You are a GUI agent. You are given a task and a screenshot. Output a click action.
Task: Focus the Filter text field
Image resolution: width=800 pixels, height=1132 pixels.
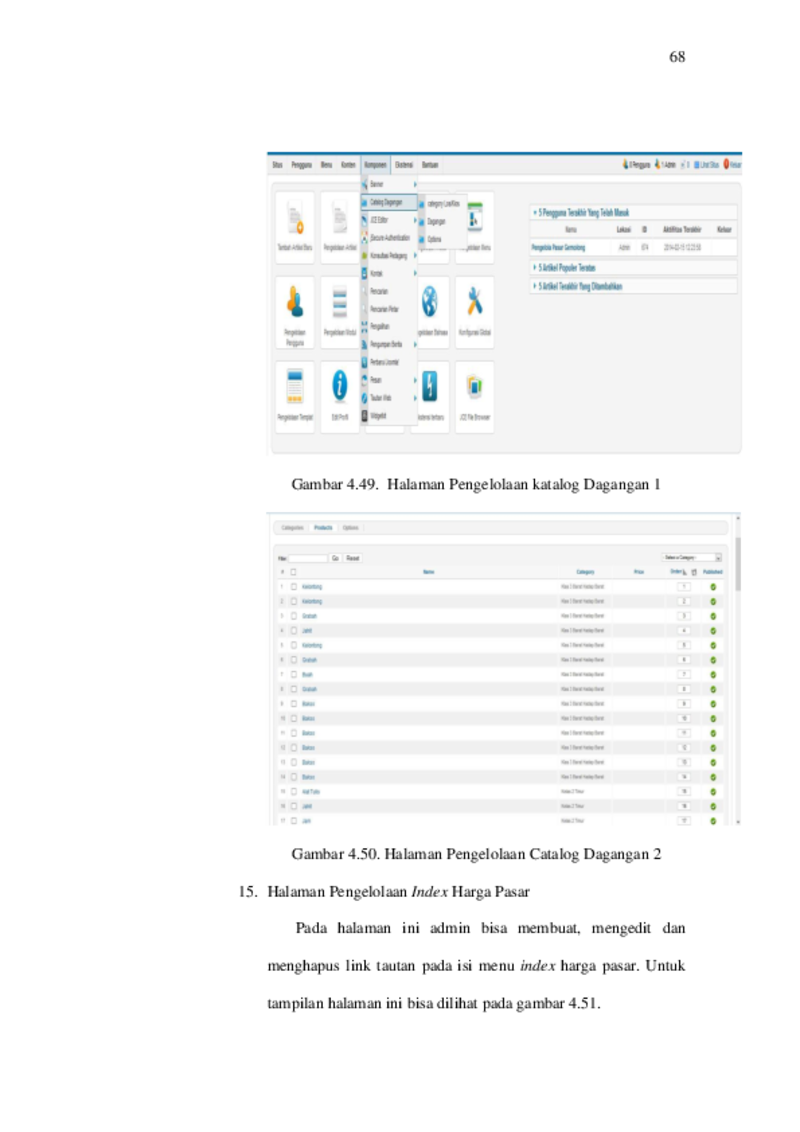[308, 558]
